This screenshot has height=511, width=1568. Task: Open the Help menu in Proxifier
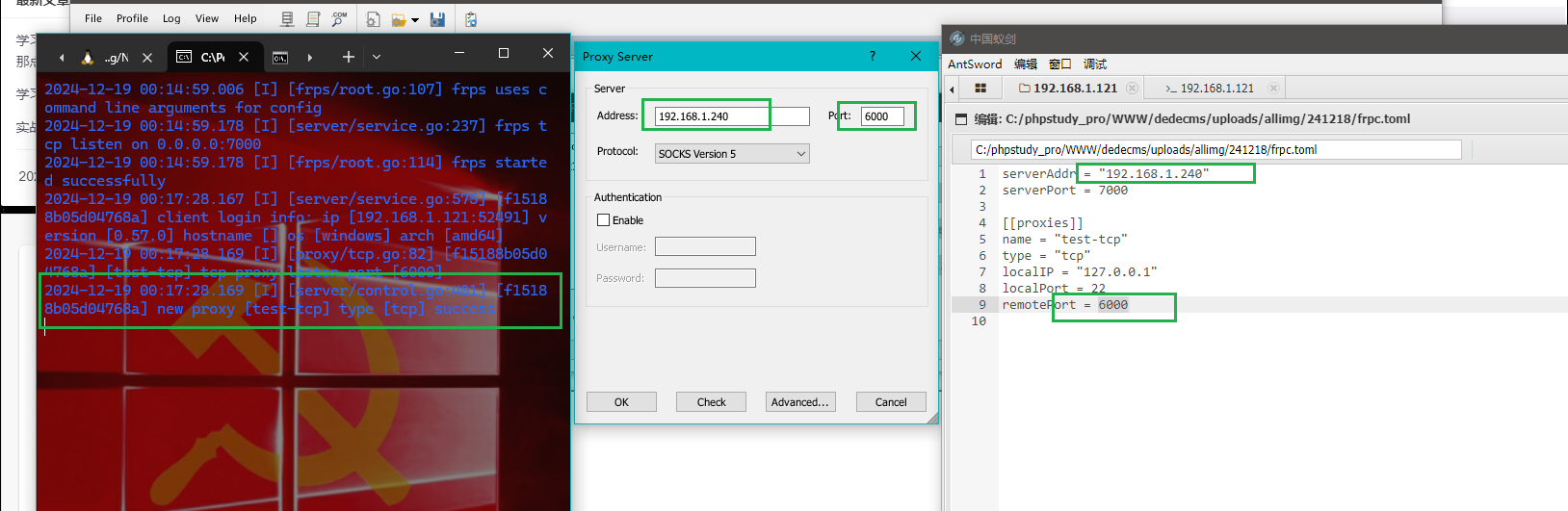click(x=246, y=18)
